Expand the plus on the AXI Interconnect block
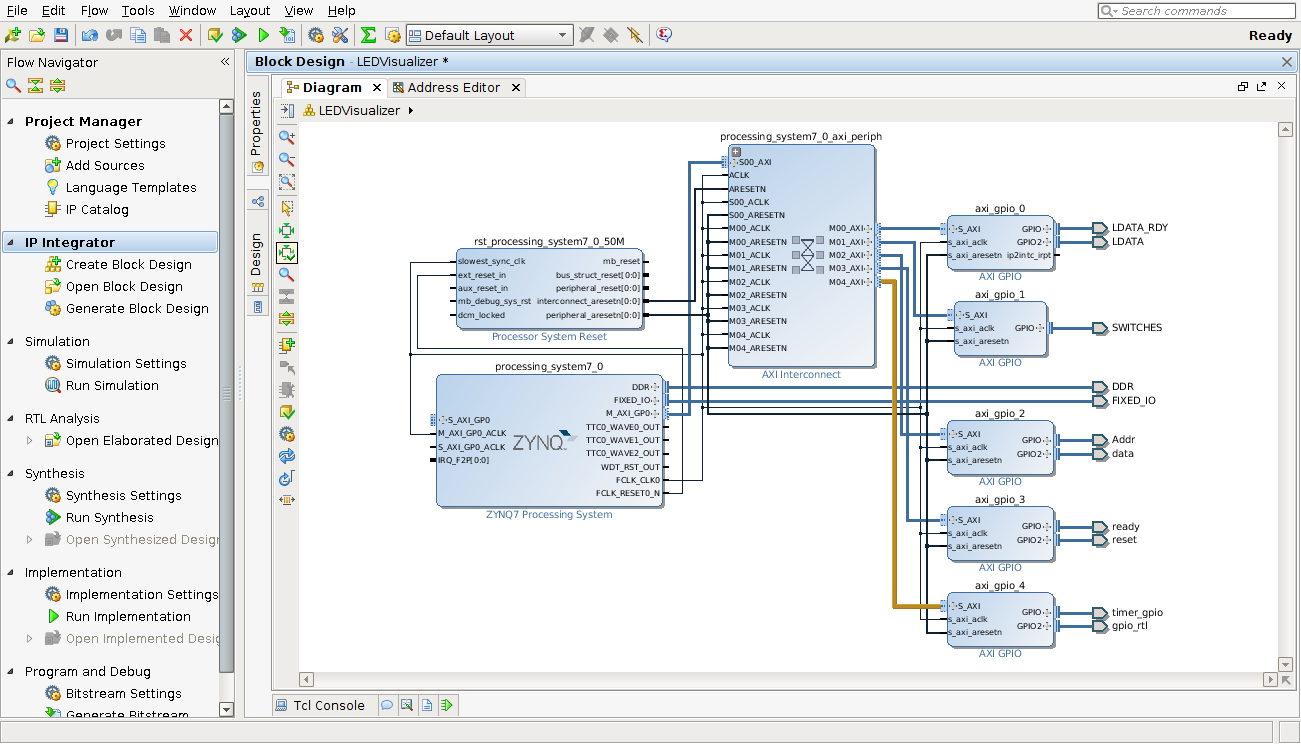Screen dimensions: 1301x744 point(736,151)
